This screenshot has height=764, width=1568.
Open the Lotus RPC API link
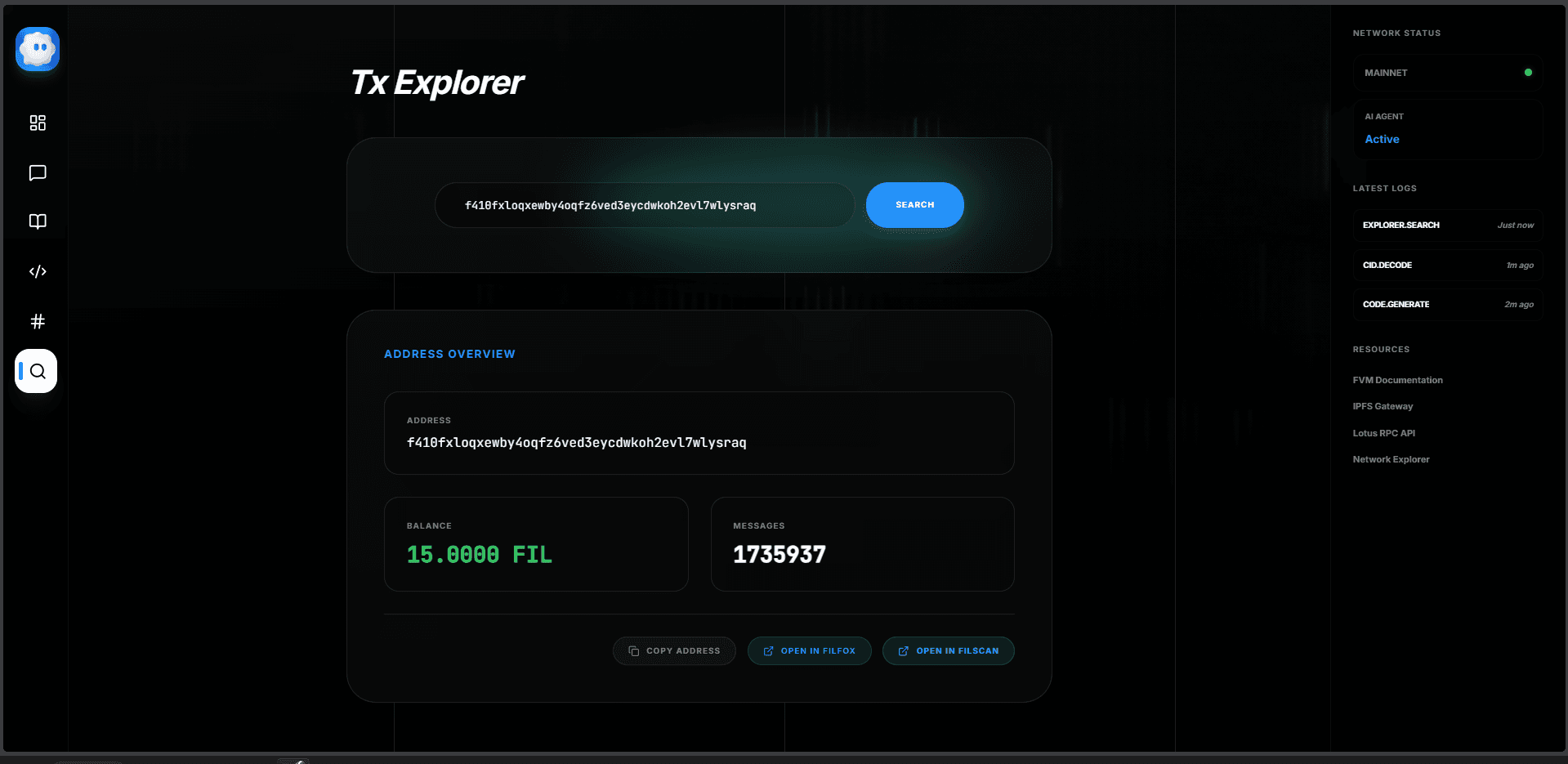click(x=1383, y=433)
